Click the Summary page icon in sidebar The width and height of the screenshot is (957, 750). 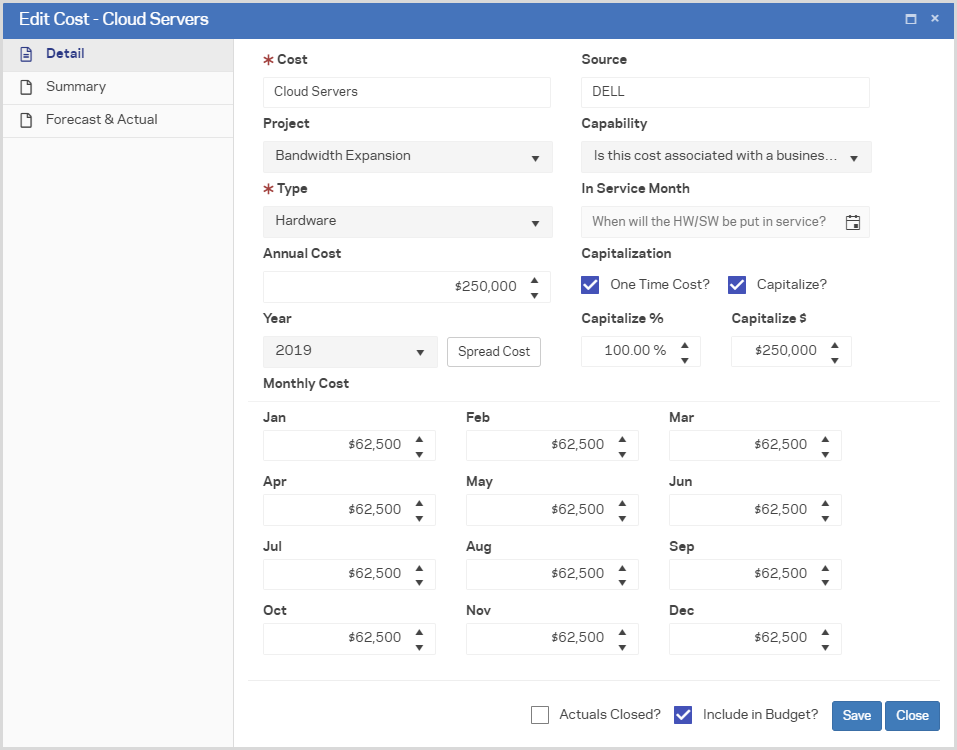tap(27, 87)
